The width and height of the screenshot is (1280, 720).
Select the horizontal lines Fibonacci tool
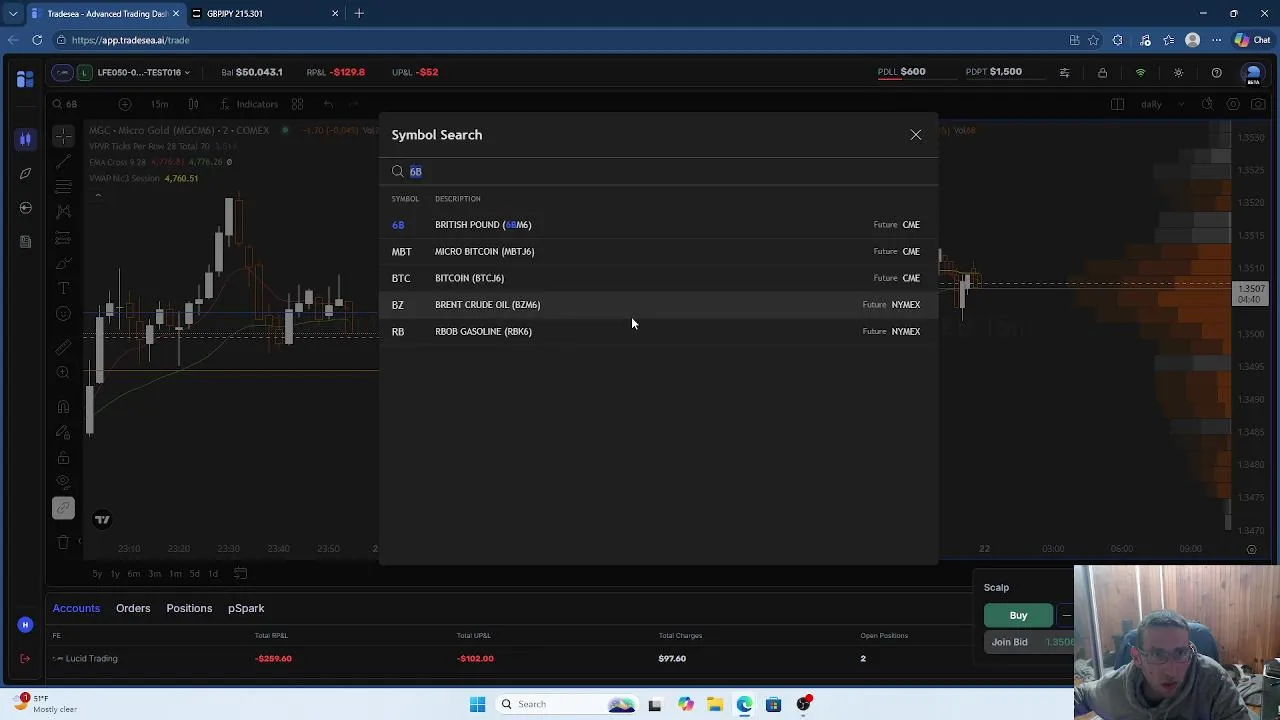(63, 186)
